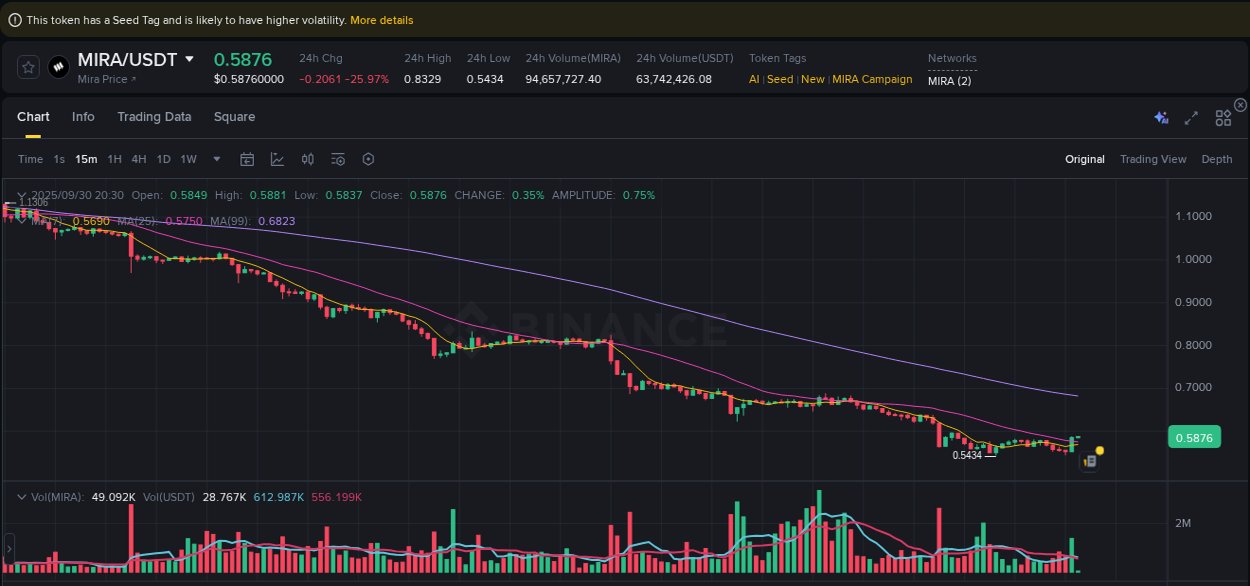Collapse the volume indicator panel chevron
Viewport: 1250px width, 586px height.
[20, 496]
